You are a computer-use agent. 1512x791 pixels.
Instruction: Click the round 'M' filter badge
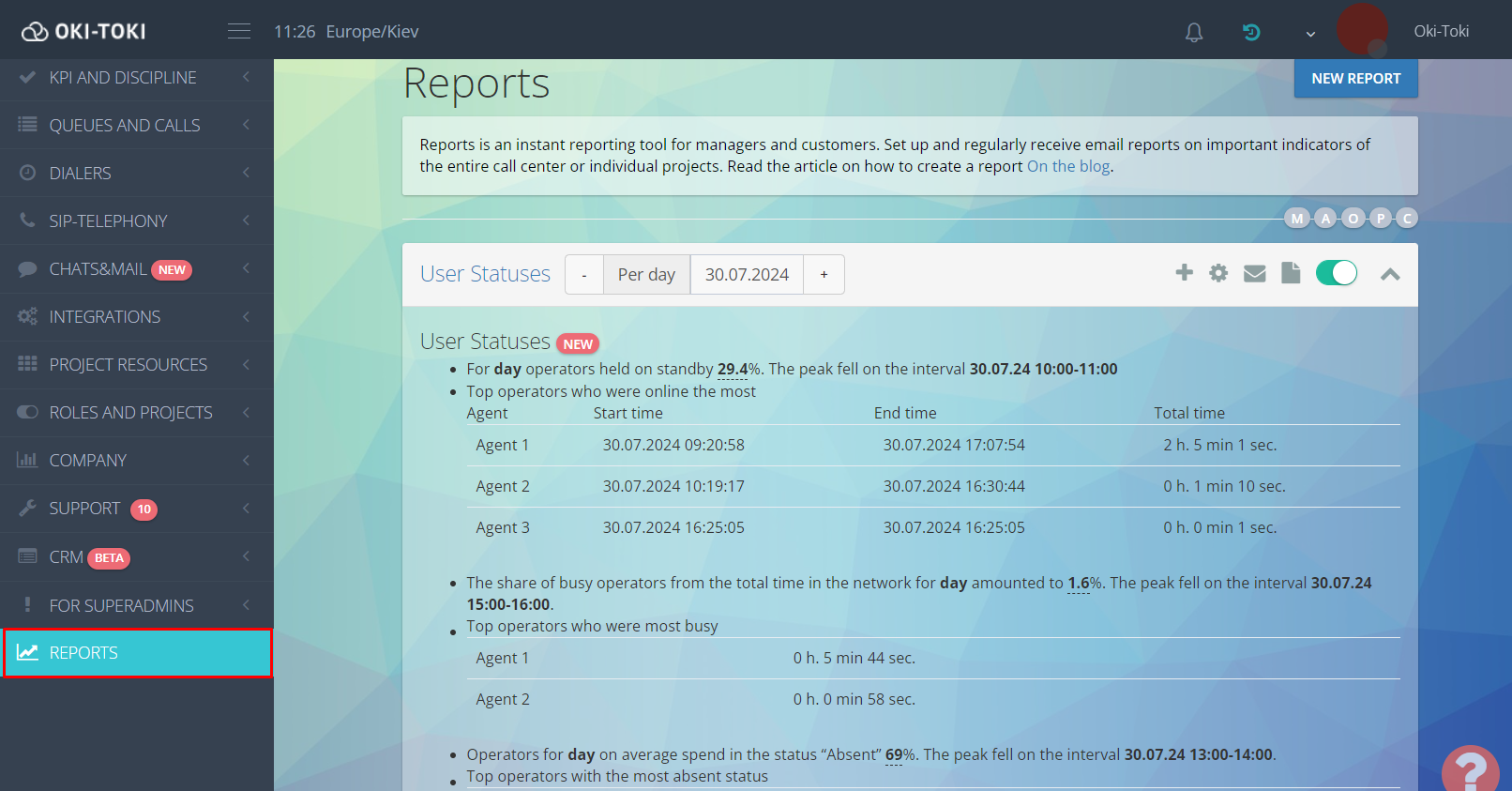pos(1296,219)
